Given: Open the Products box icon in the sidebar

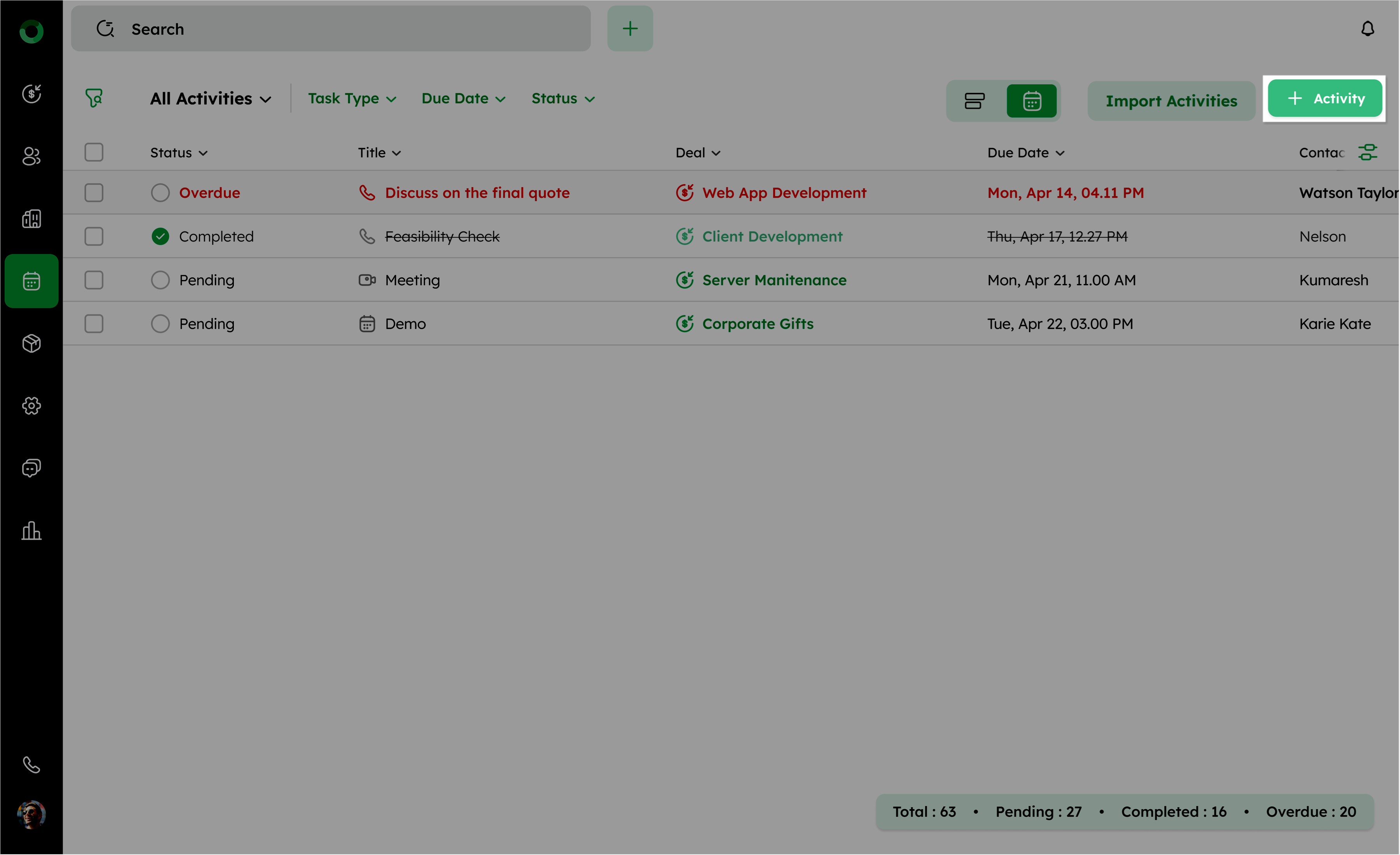Looking at the screenshot, I should (31, 343).
